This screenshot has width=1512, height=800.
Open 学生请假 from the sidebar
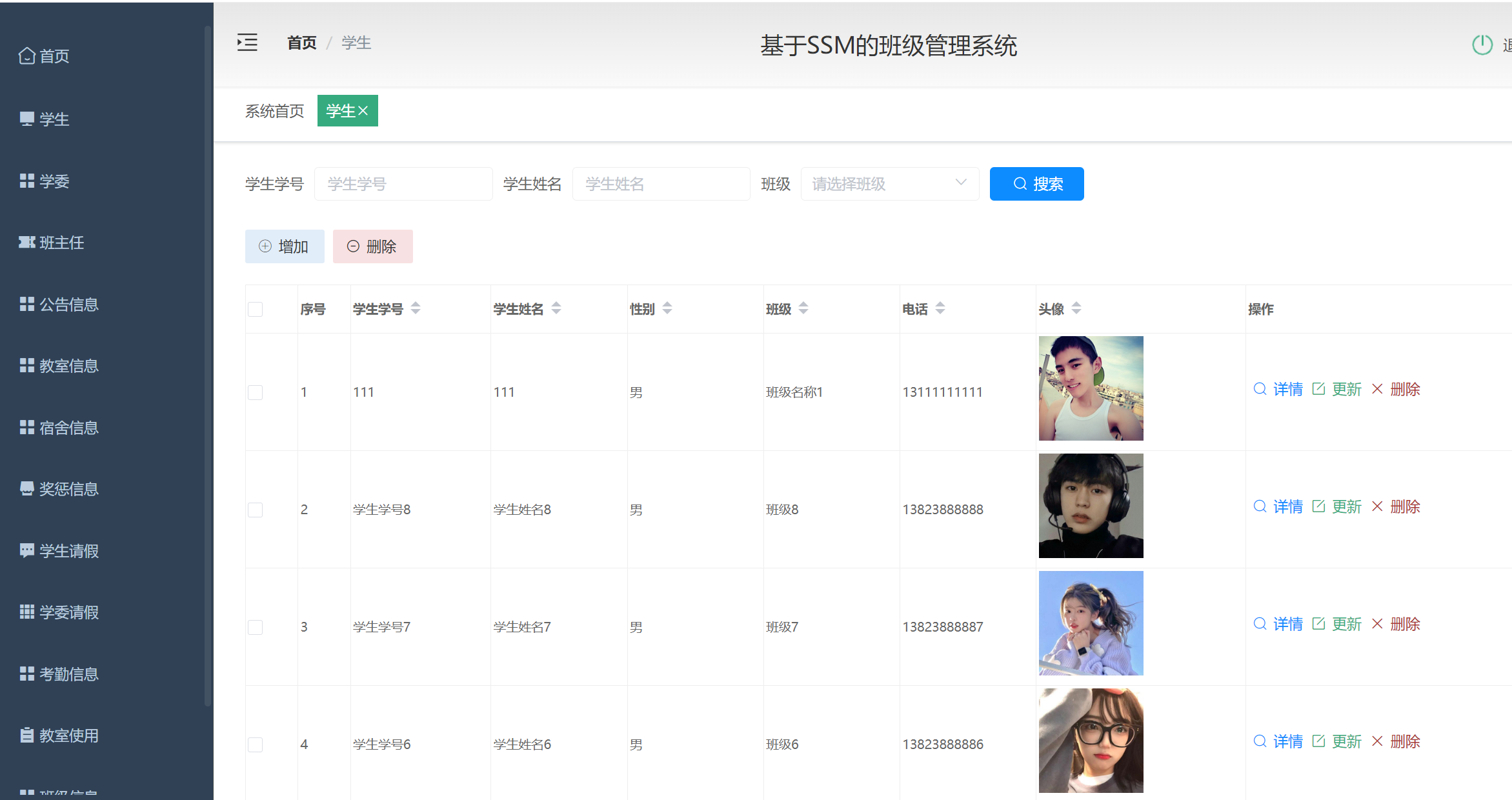[x=68, y=551]
